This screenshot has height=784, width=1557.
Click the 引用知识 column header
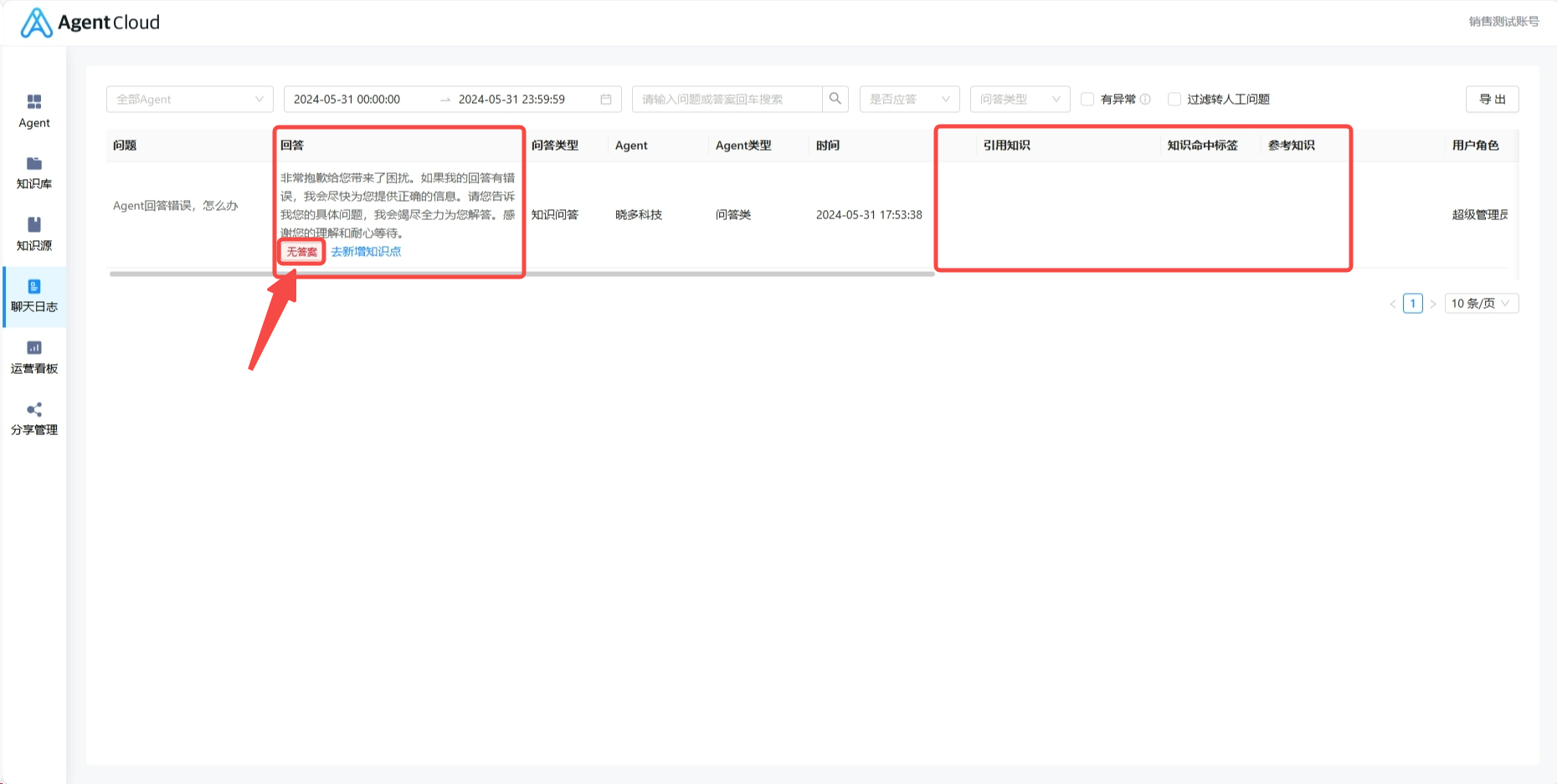tap(1007, 145)
